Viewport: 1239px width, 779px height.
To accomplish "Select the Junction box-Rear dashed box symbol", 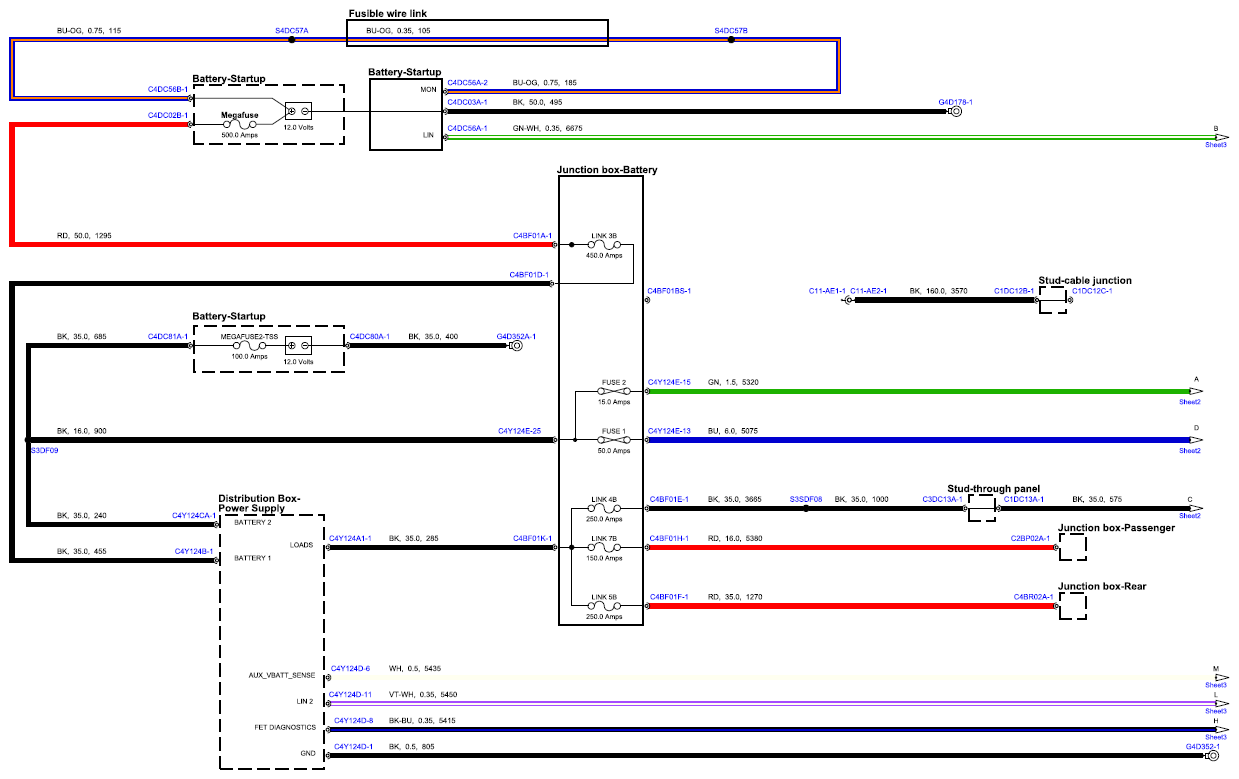I will (x=1072, y=605).
